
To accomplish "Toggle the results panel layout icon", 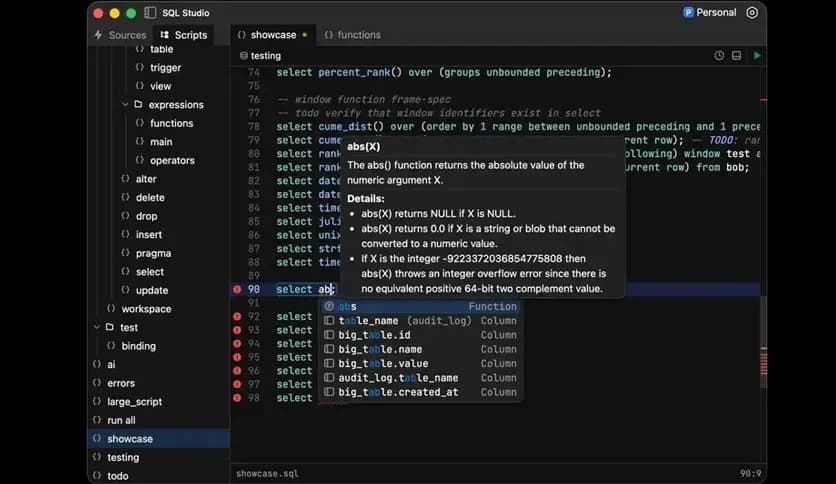I will pyautogui.click(x=737, y=56).
